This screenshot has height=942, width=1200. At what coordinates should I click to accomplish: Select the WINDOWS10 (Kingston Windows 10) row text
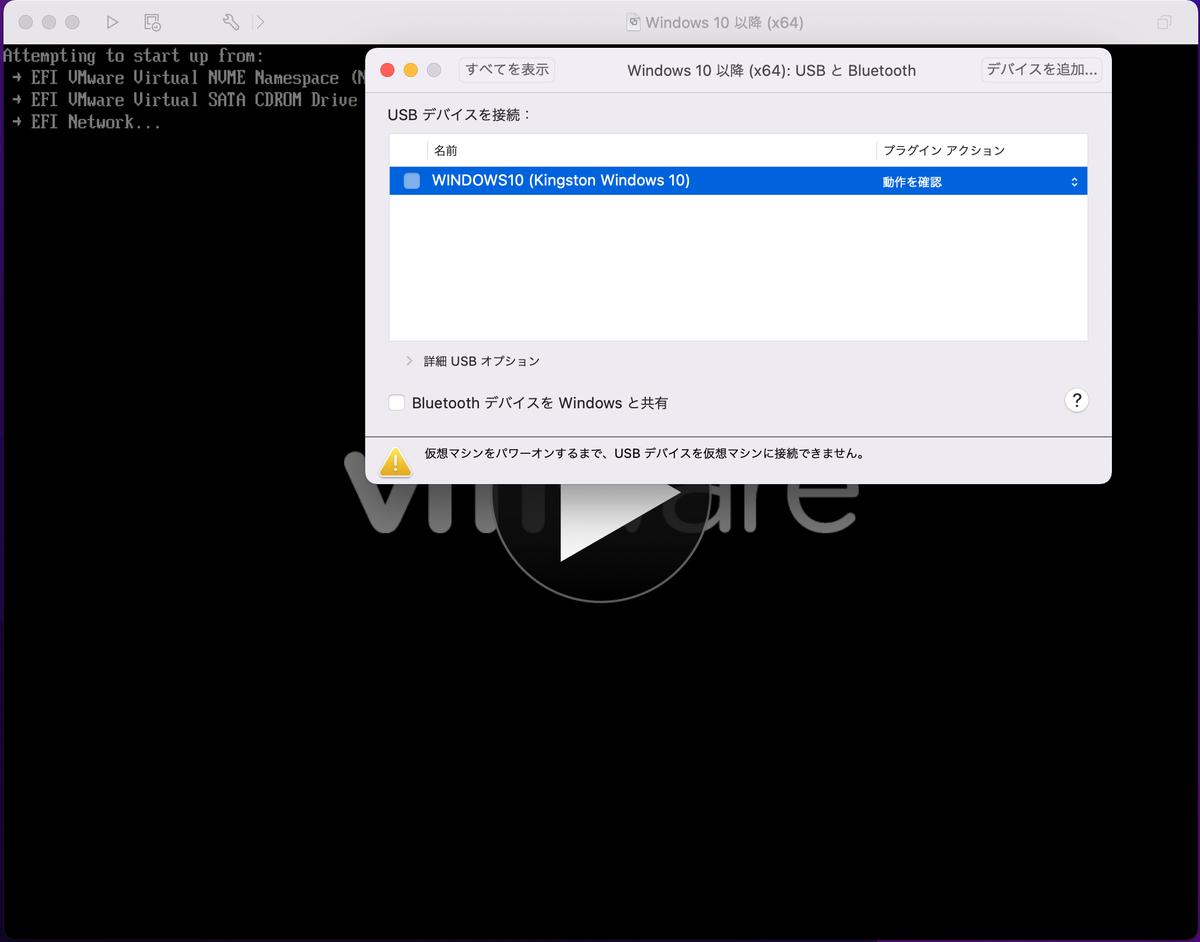561,181
